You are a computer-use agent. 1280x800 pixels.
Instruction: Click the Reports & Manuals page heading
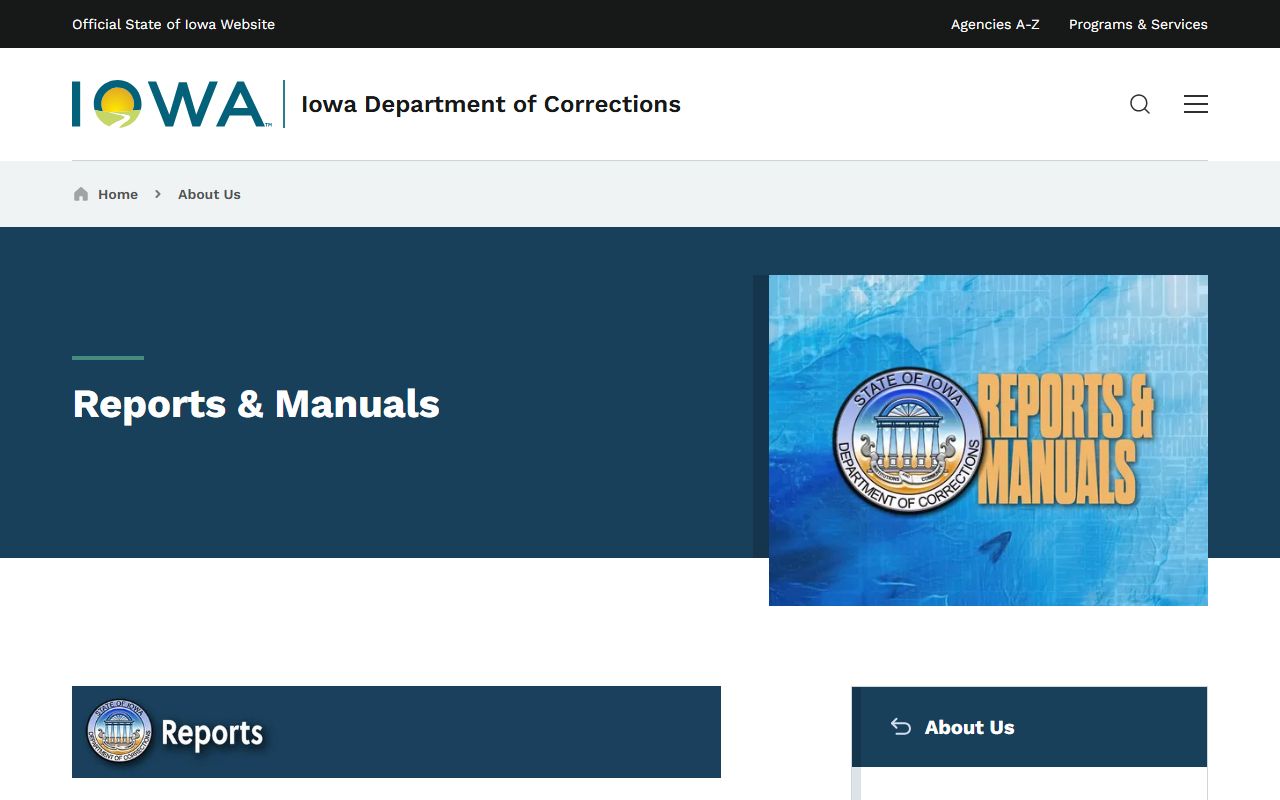coord(256,404)
